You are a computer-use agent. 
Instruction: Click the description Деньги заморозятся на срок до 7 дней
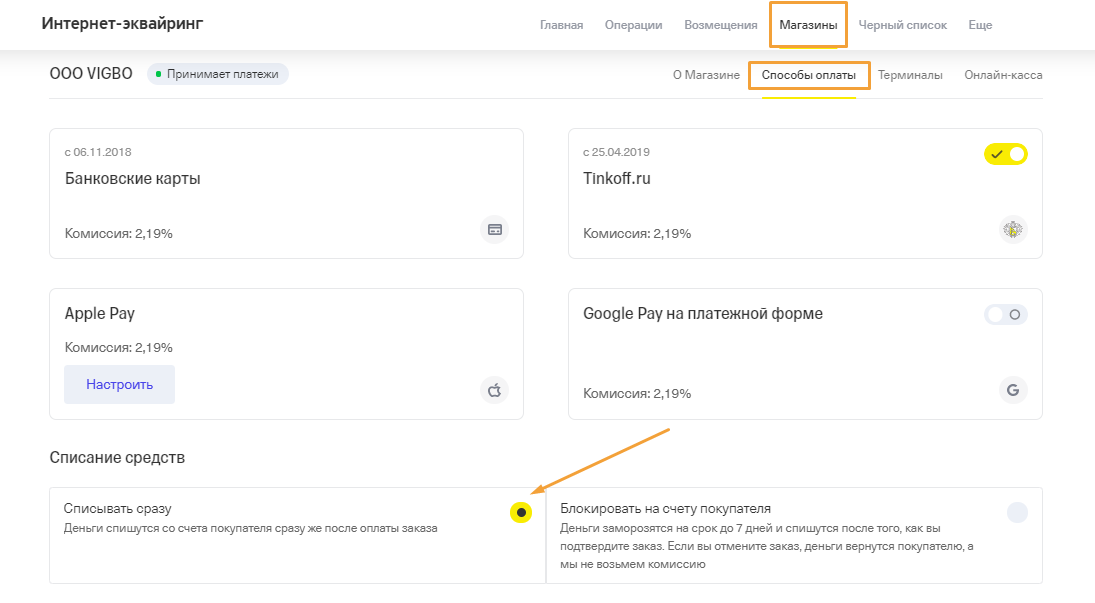pyautogui.click(x=767, y=546)
